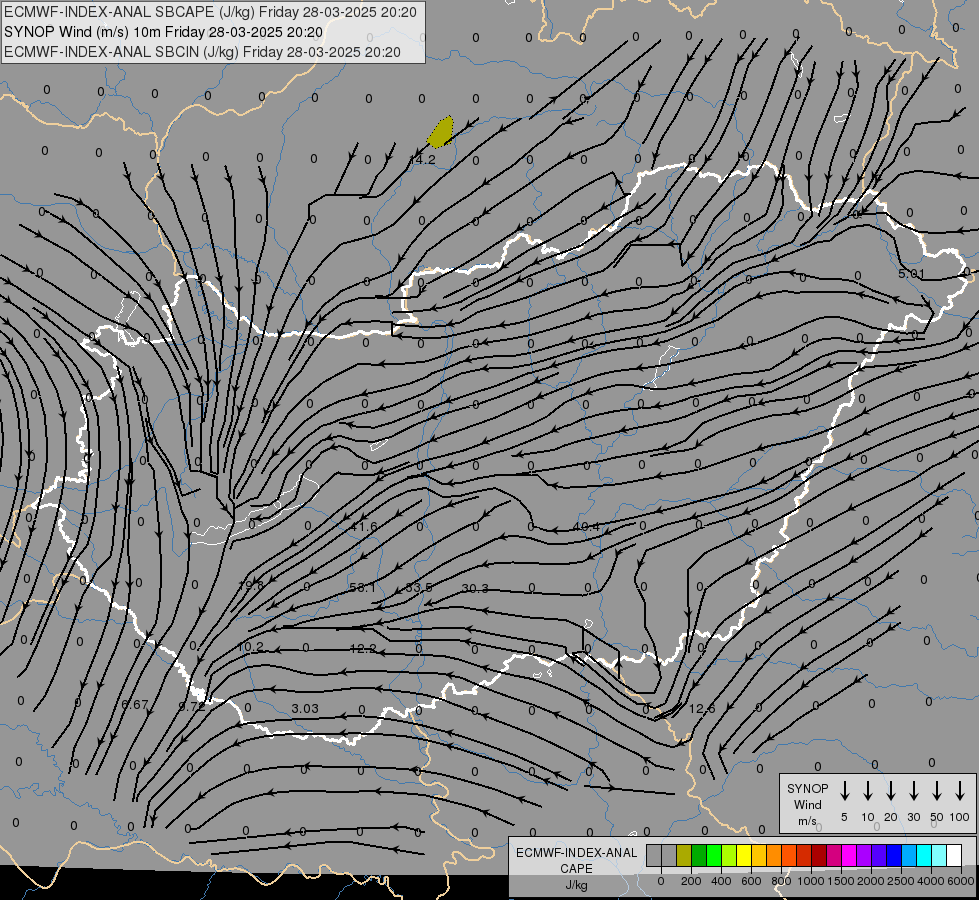Click the wind legend arrow for 5 m/s
Screen dimensions: 979x900
tap(844, 791)
